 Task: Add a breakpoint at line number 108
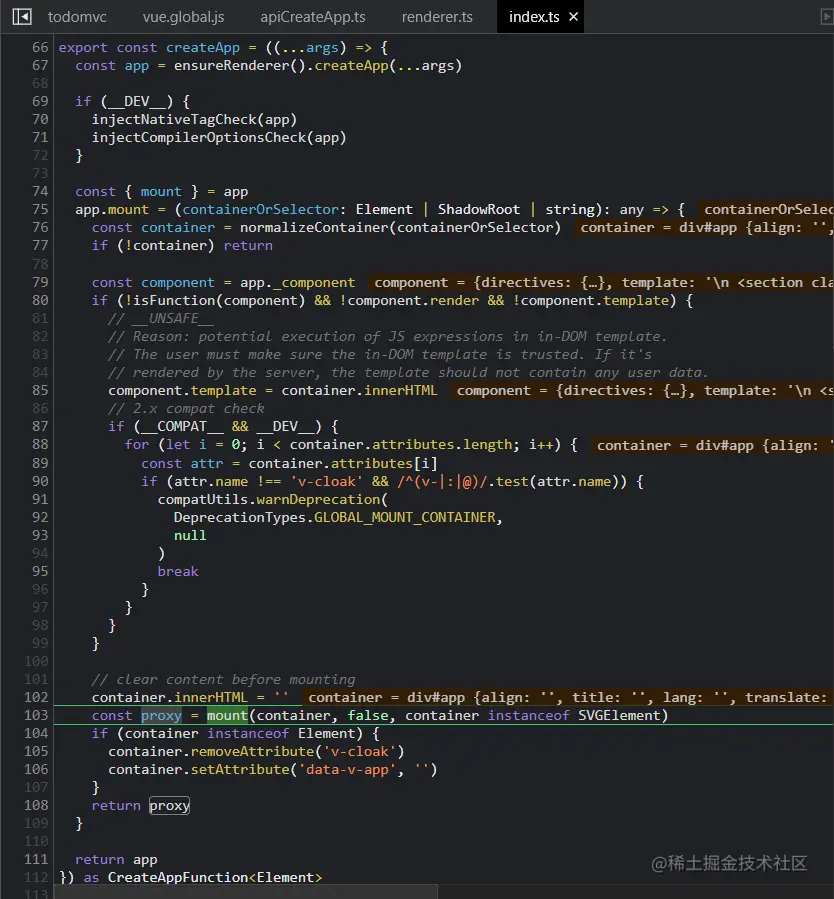36,805
